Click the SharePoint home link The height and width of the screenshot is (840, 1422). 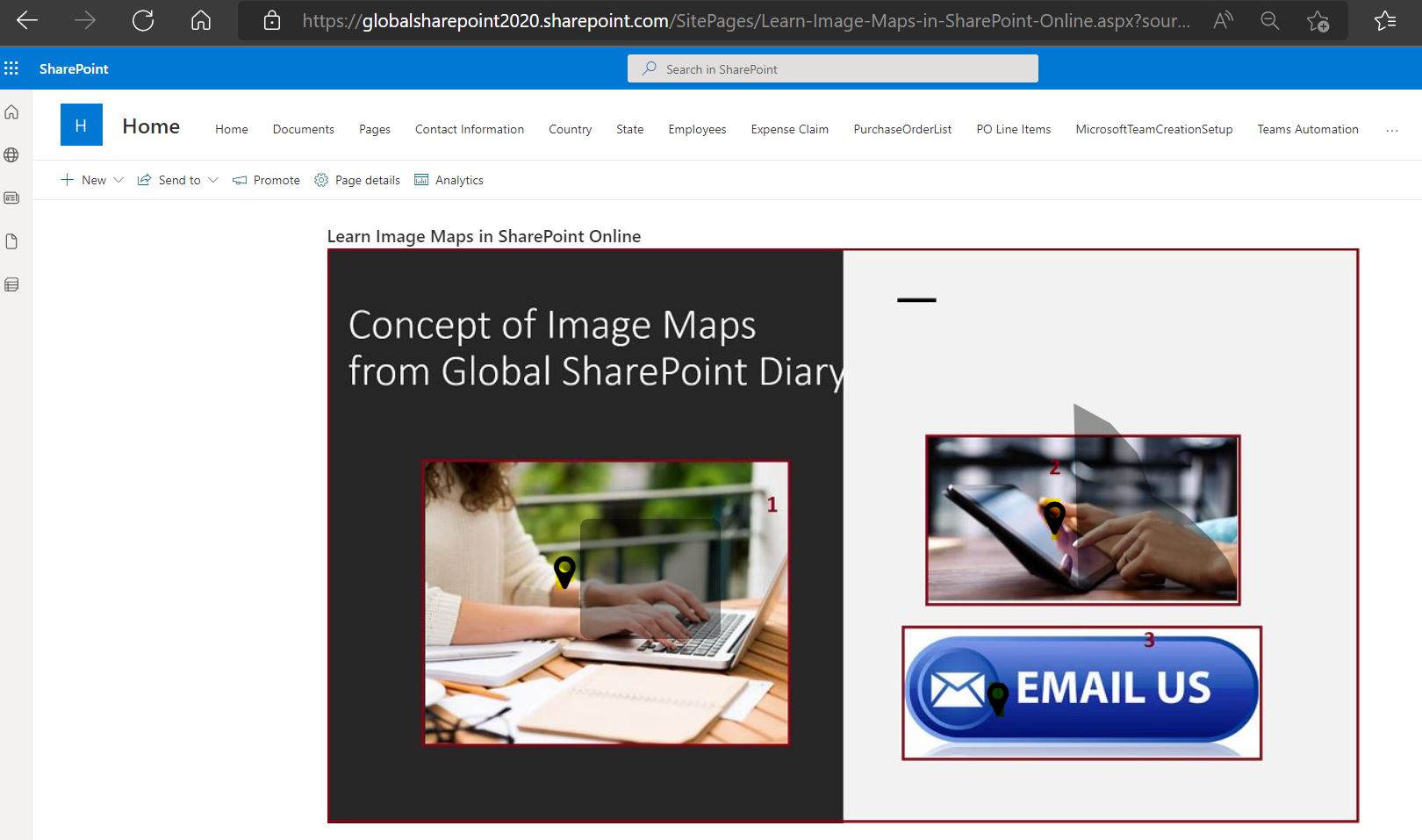(x=73, y=68)
